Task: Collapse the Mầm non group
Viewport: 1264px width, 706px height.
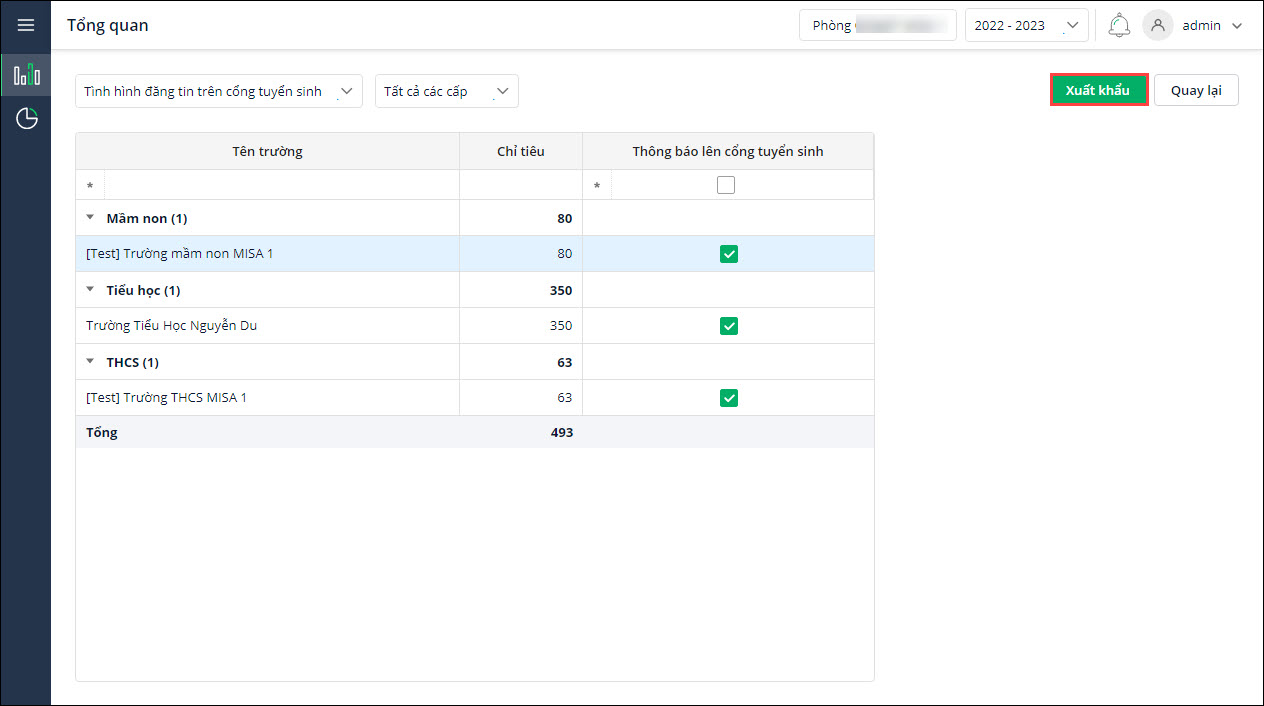Action: point(90,218)
